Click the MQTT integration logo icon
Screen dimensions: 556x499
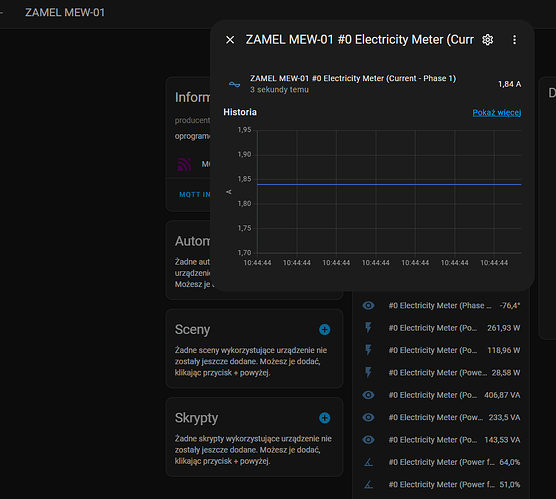(x=184, y=164)
